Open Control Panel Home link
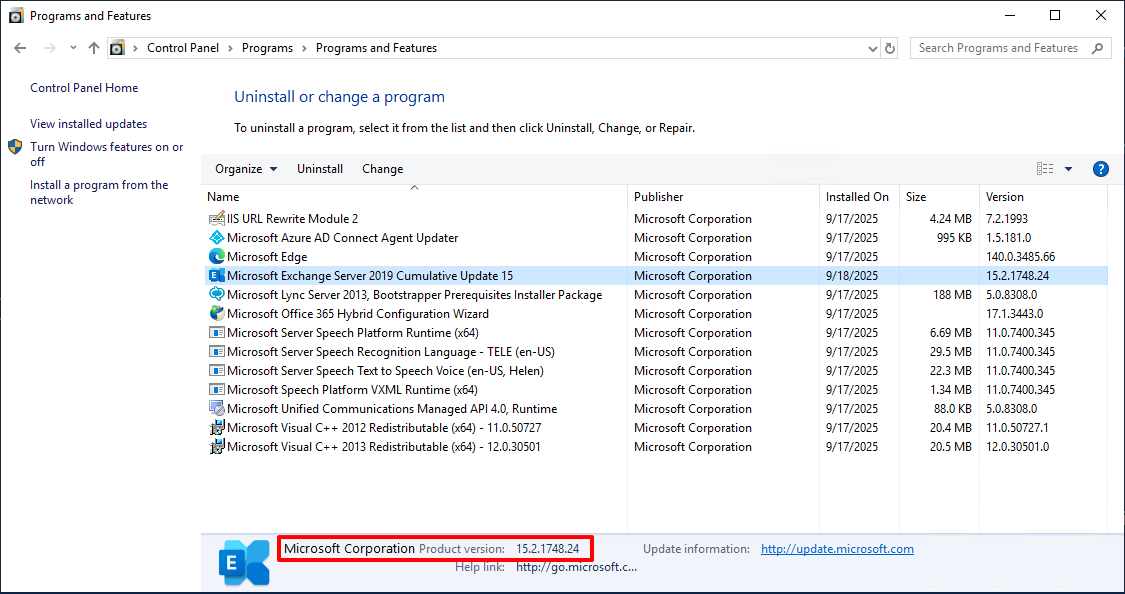Viewport: 1125px width, 594px height. pyautogui.click(x=84, y=88)
